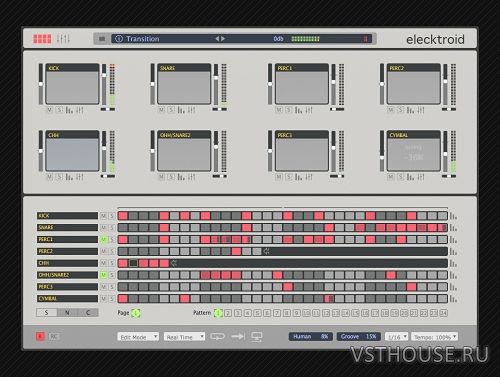Open the CHH pad velocity bars icon
Viewport: 500px width, 377px height.
click(x=69, y=177)
